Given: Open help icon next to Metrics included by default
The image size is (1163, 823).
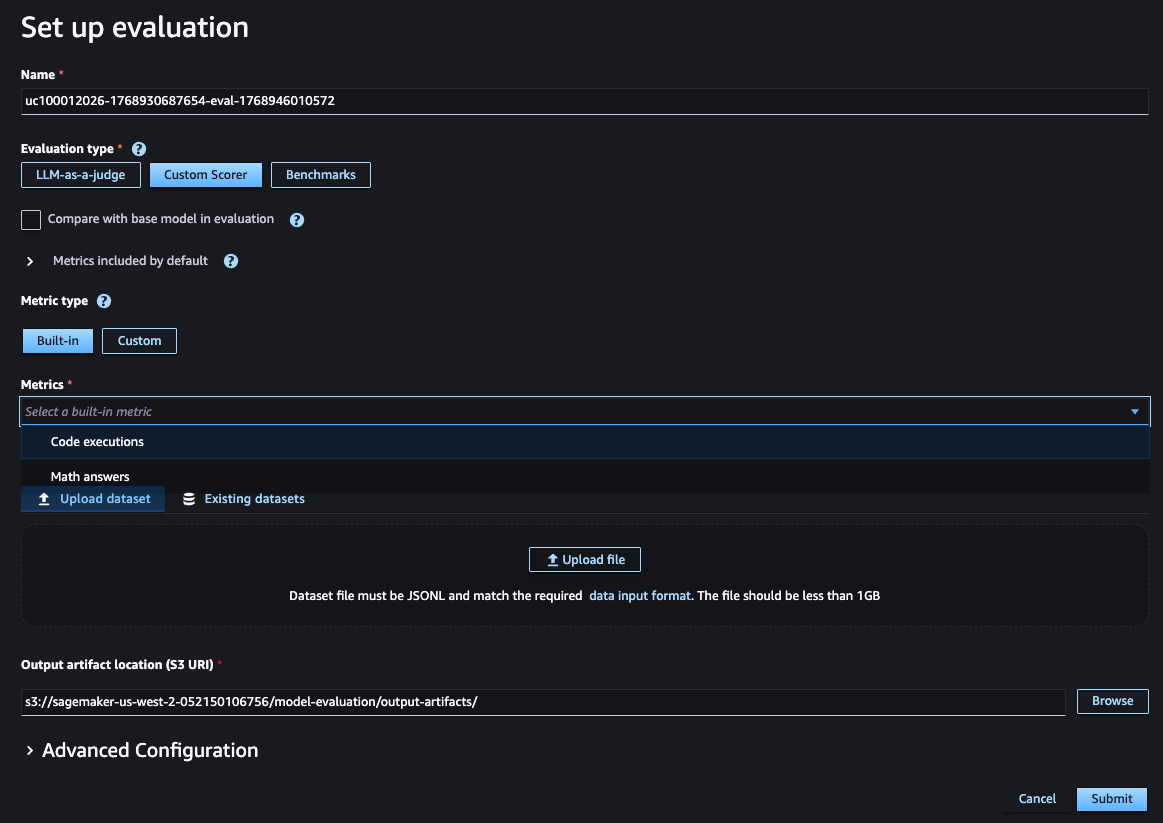Looking at the screenshot, I should 231,261.
